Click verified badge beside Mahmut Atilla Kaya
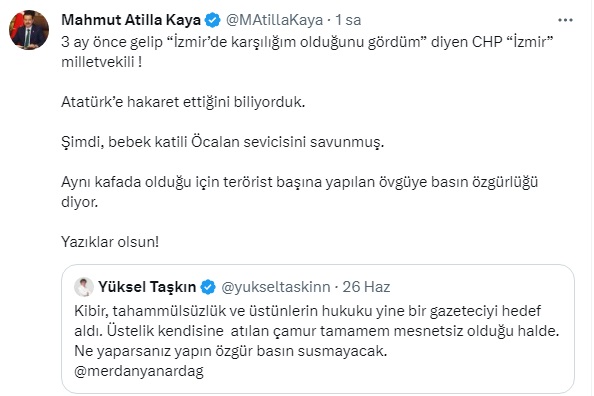594x396 pixels. 213,20
